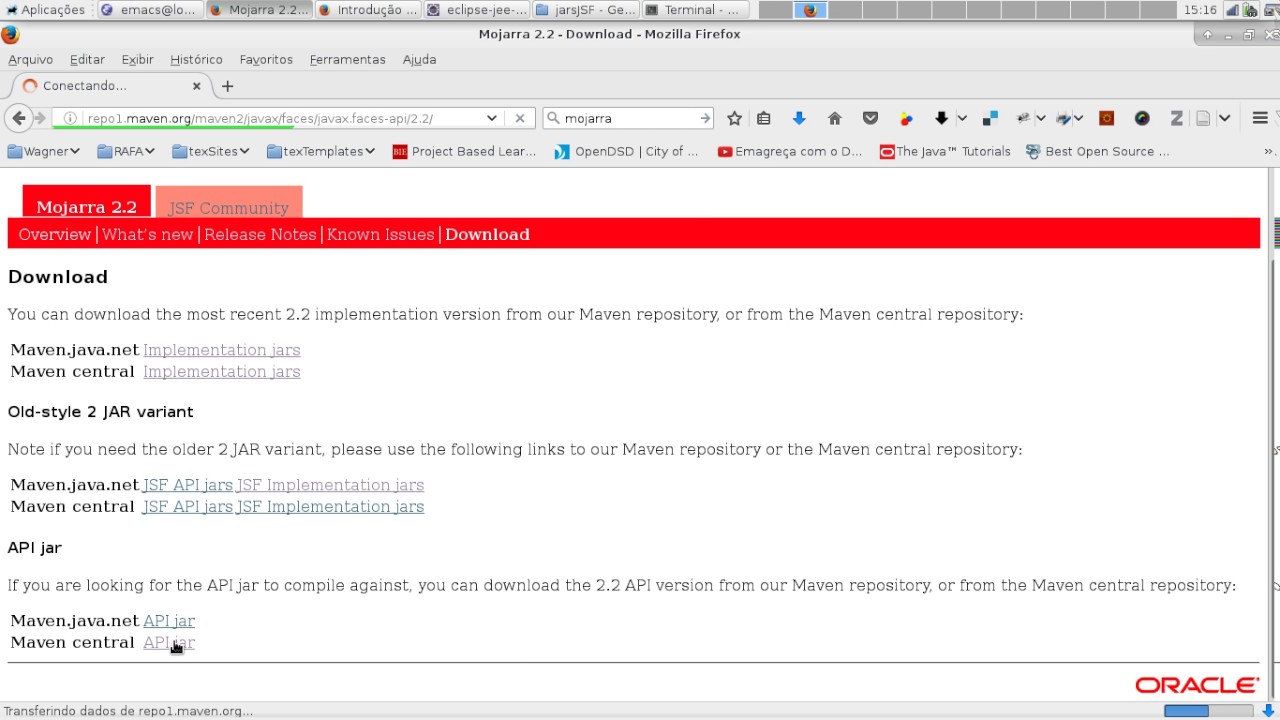Open the What's new link
Screen dimensions: 1280x720
(x=147, y=234)
